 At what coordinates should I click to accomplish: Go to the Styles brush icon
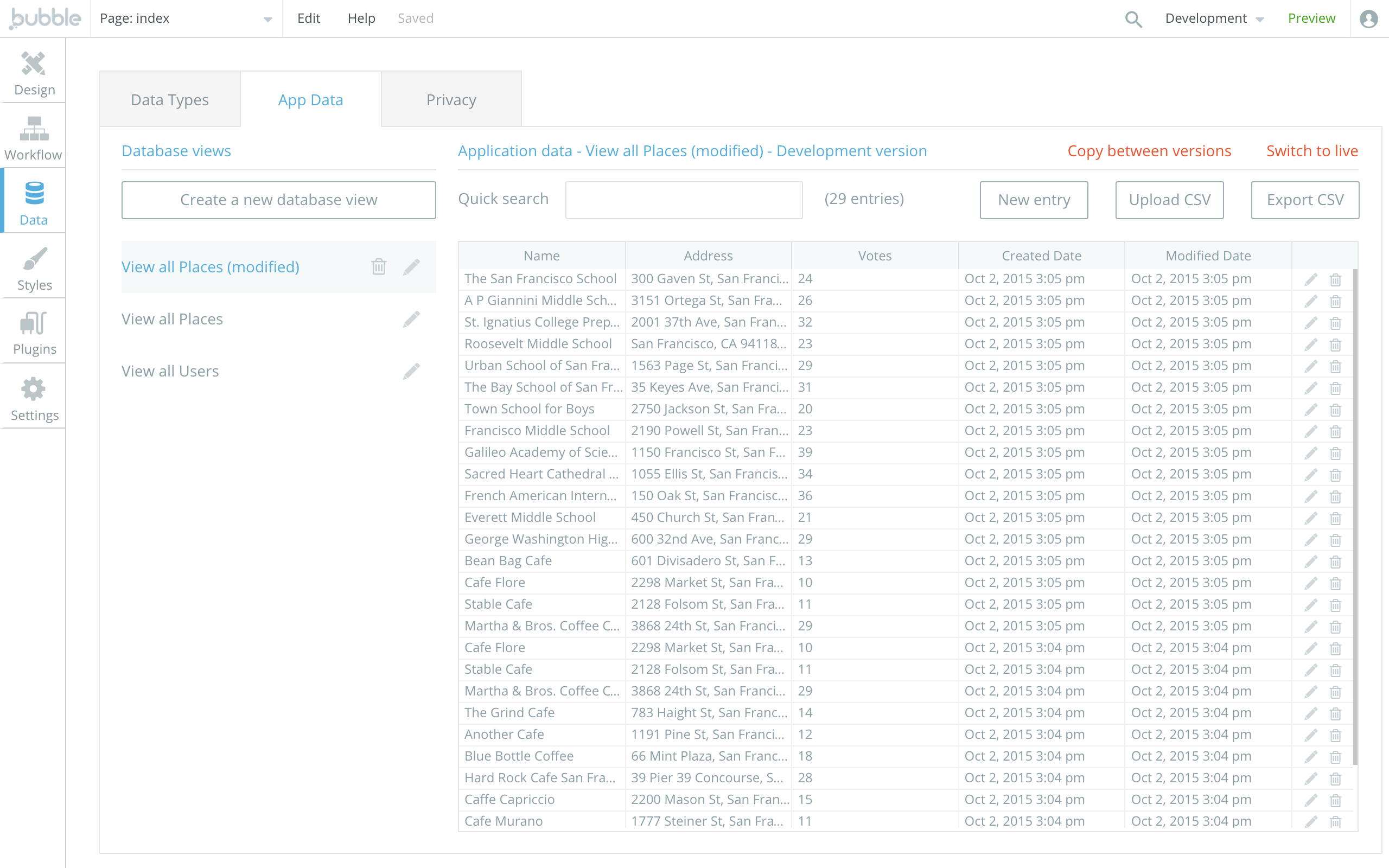point(33,260)
